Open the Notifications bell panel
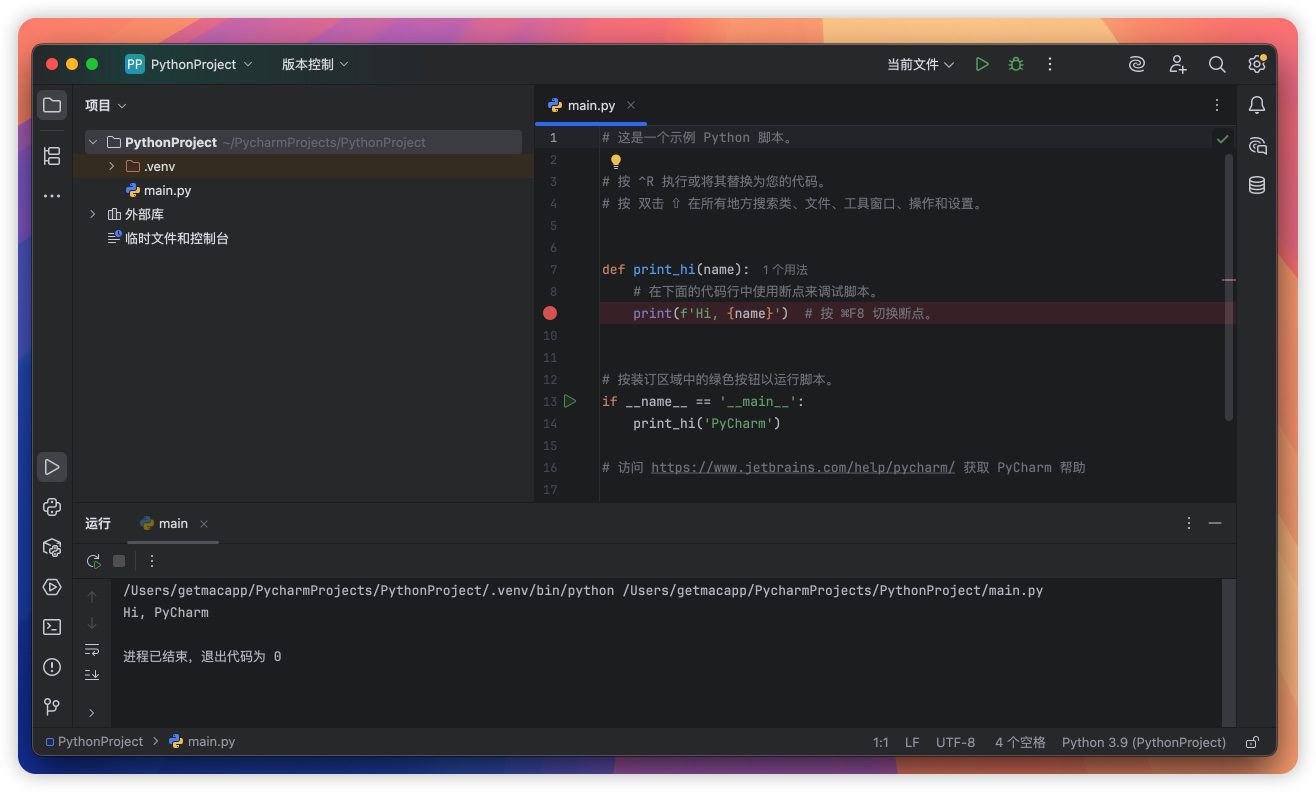The height and width of the screenshot is (792, 1316). (x=1257, y=105)
